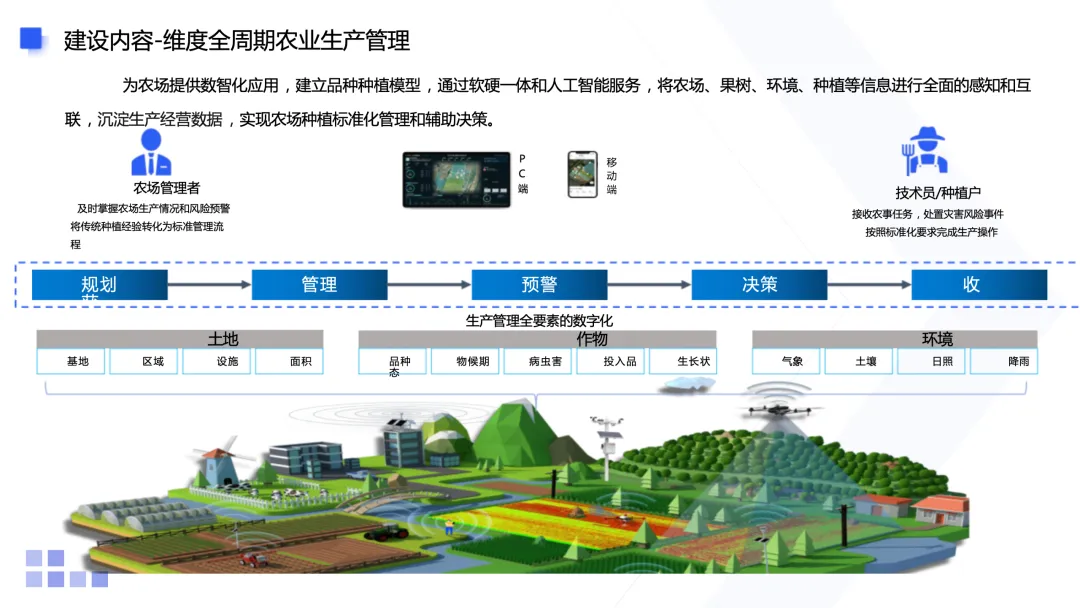Click the orange-roofed farmhouse
1080x608 pixels.
click(x=942, y=512)
